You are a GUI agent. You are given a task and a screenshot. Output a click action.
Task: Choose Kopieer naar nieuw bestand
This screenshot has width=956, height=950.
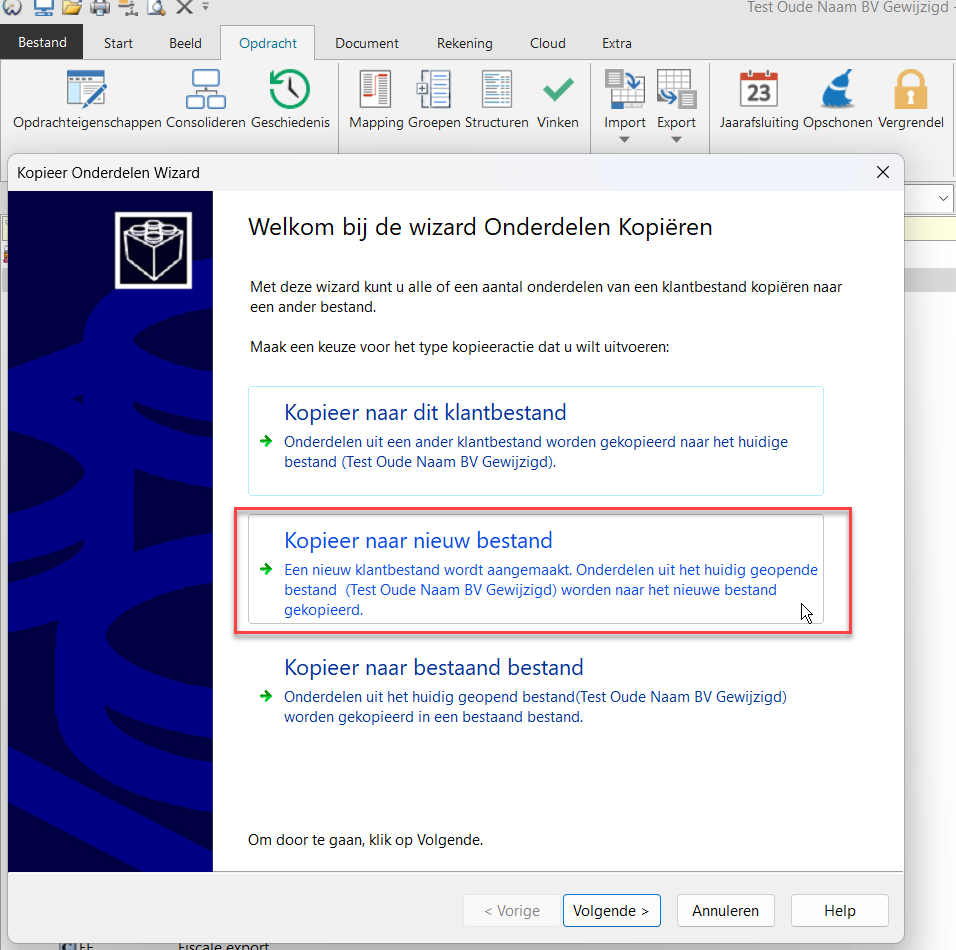[535, 568]
